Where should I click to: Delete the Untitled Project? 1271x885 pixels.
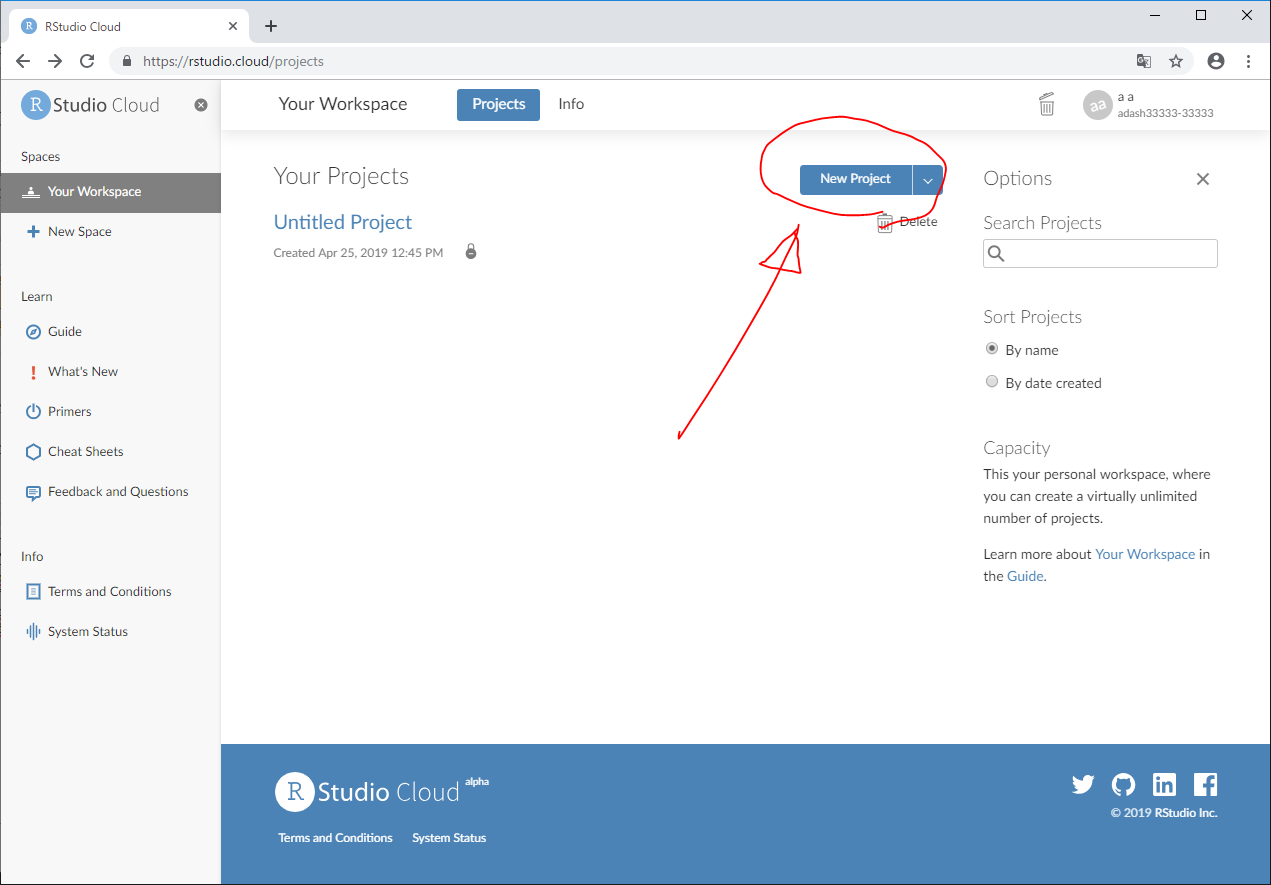[x=907, y=222]
